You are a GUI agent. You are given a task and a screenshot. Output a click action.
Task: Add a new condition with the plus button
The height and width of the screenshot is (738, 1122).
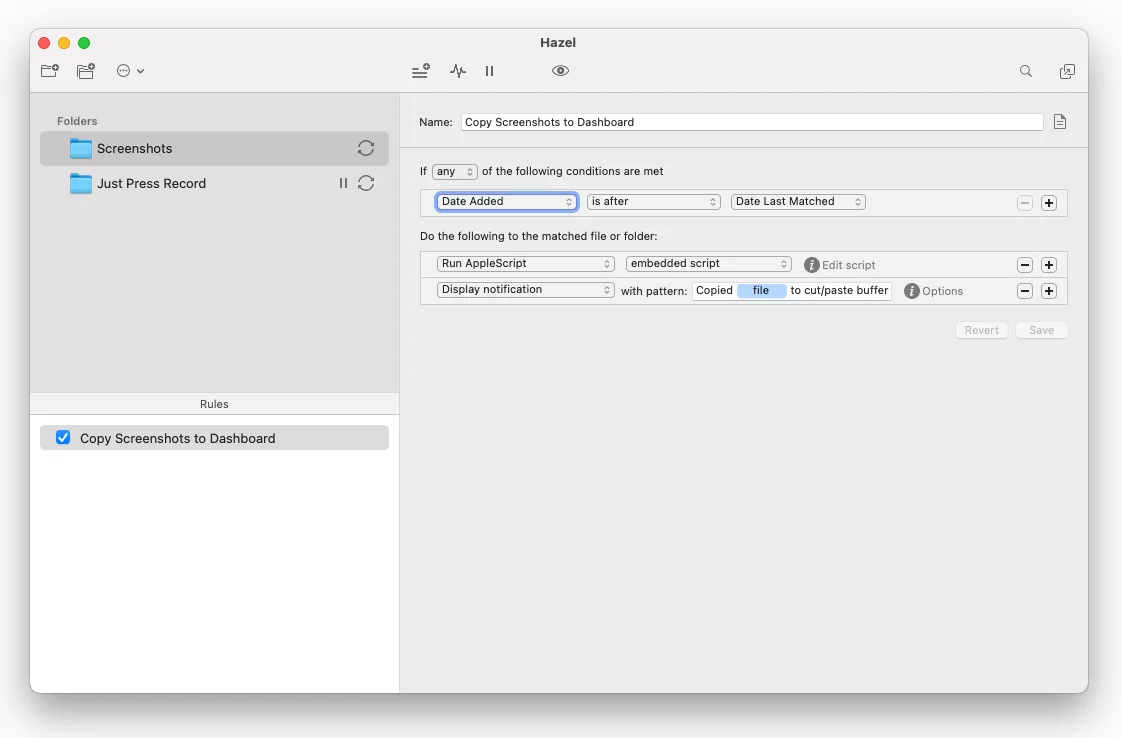1049,202
